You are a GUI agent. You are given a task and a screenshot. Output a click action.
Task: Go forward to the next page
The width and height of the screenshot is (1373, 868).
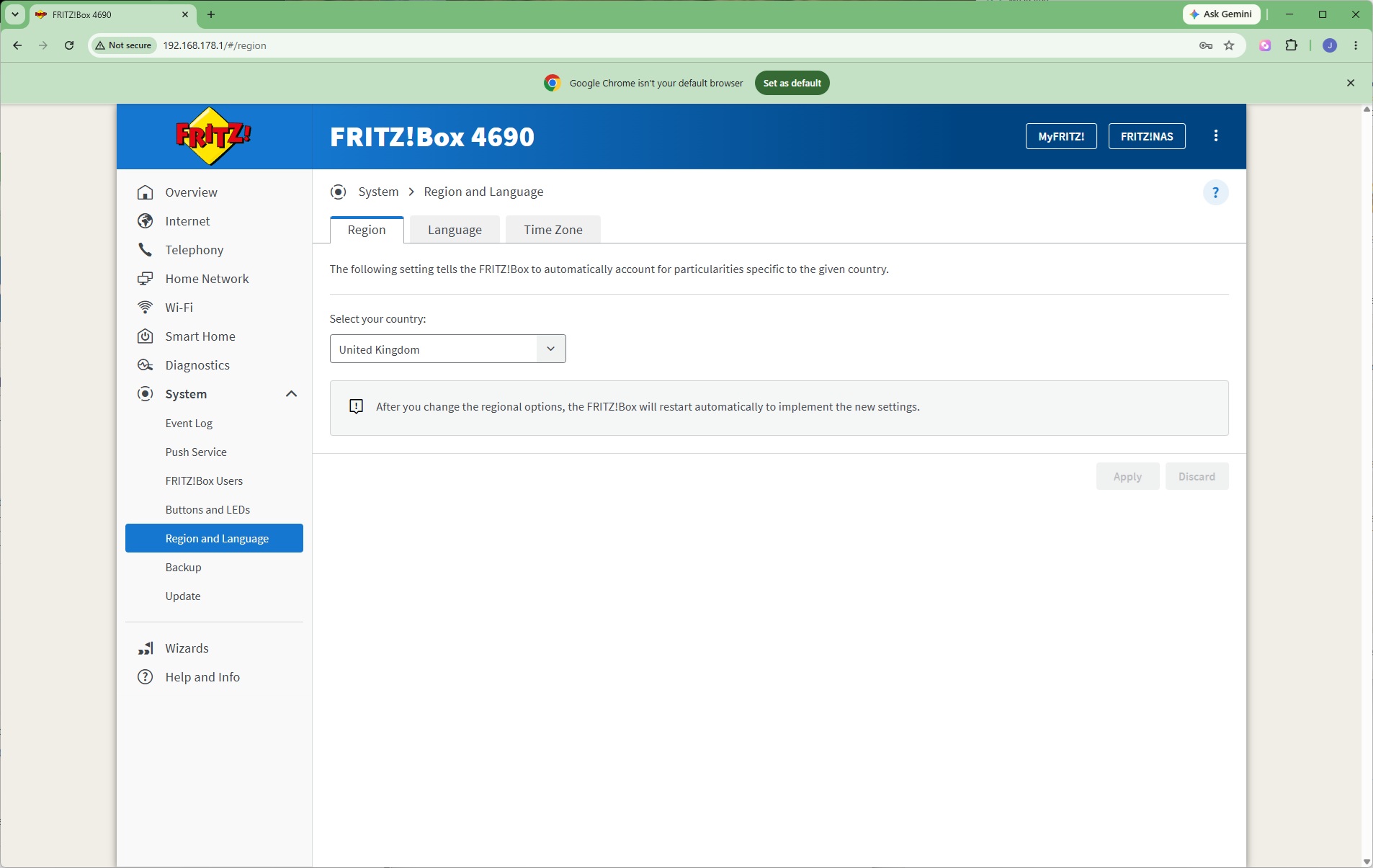tap(43, 45)
